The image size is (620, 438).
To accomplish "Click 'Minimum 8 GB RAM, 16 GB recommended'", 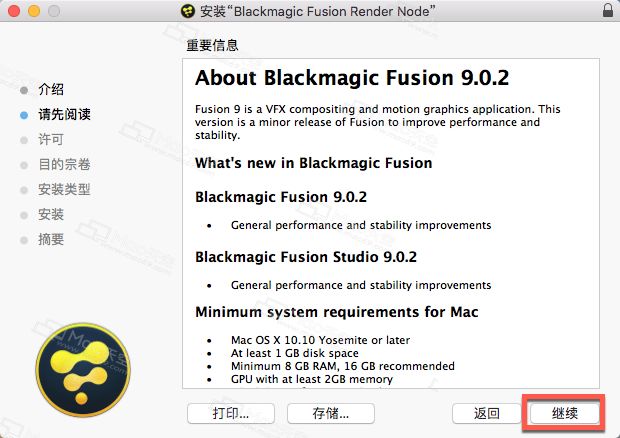I will click(x=343, y=366).
